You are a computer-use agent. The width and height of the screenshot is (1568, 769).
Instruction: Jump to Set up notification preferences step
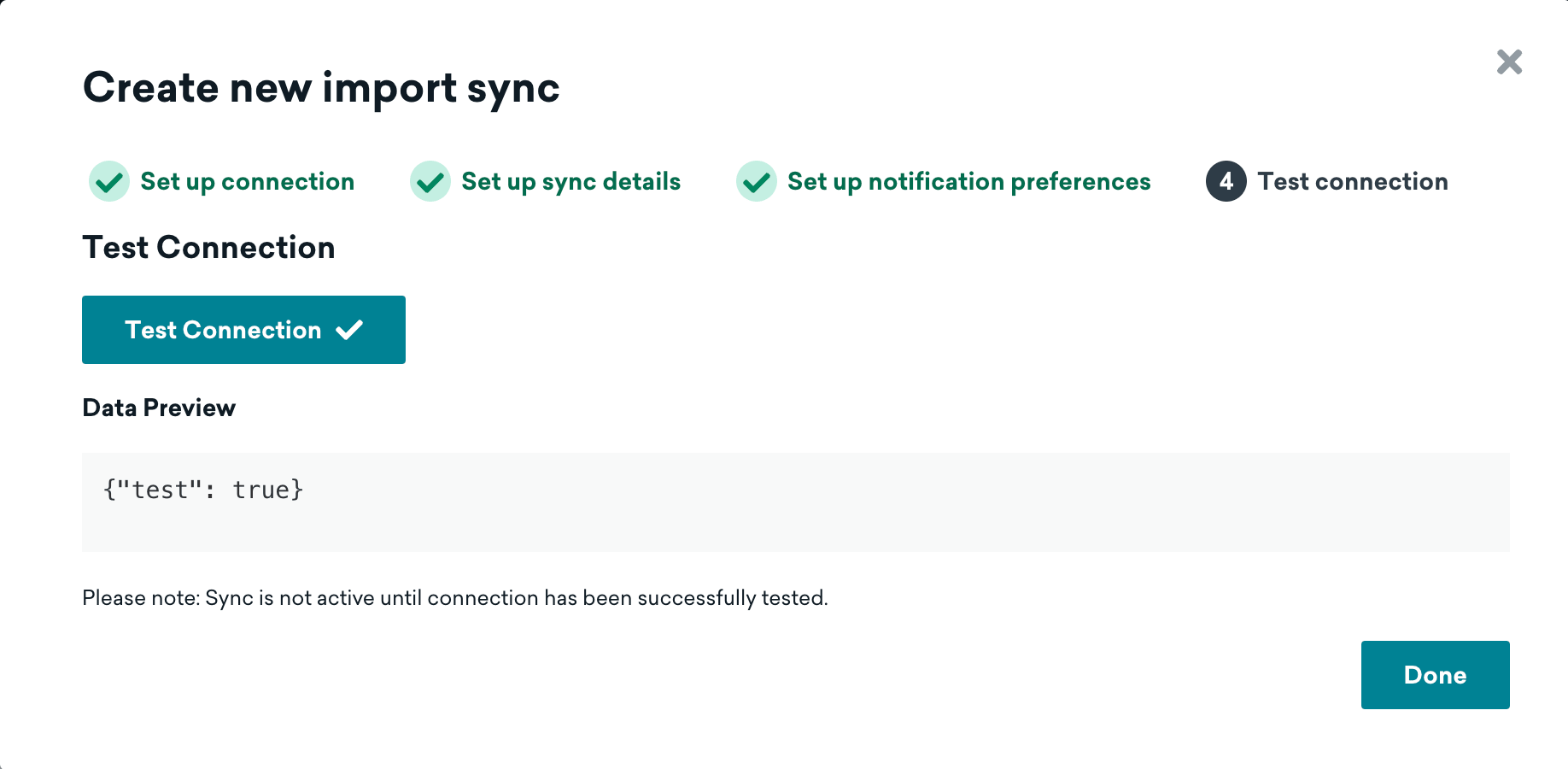click(968, 181)
